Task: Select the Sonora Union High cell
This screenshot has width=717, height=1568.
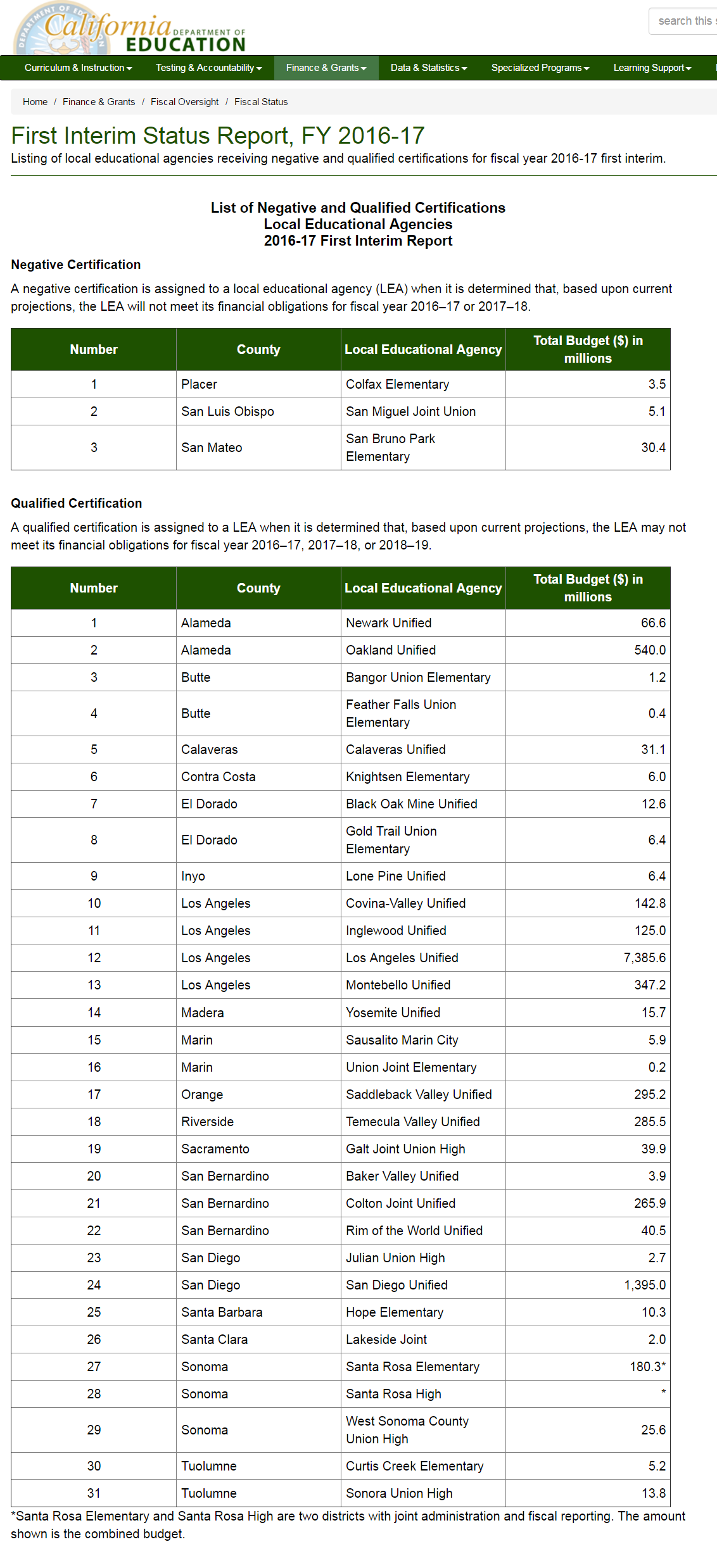Action: tap(399, 1493)
